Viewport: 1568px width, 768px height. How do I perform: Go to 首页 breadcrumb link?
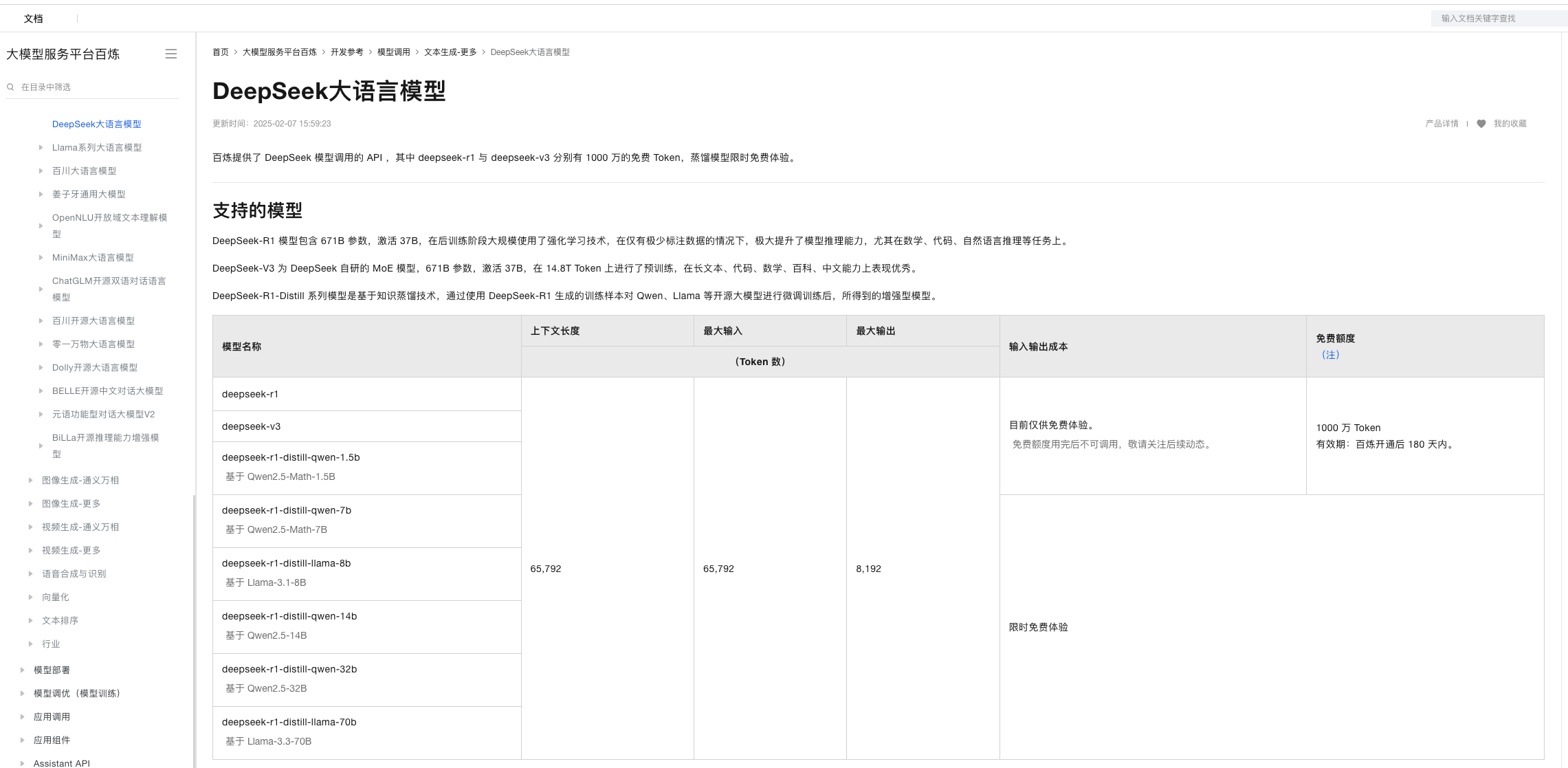pyautogui.click(x=220, y=52)
